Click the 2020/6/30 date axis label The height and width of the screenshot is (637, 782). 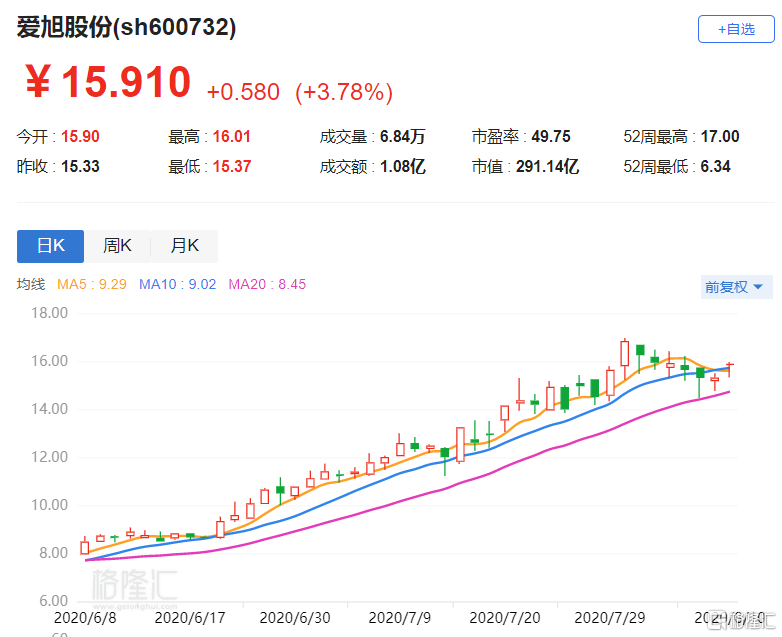295,618
